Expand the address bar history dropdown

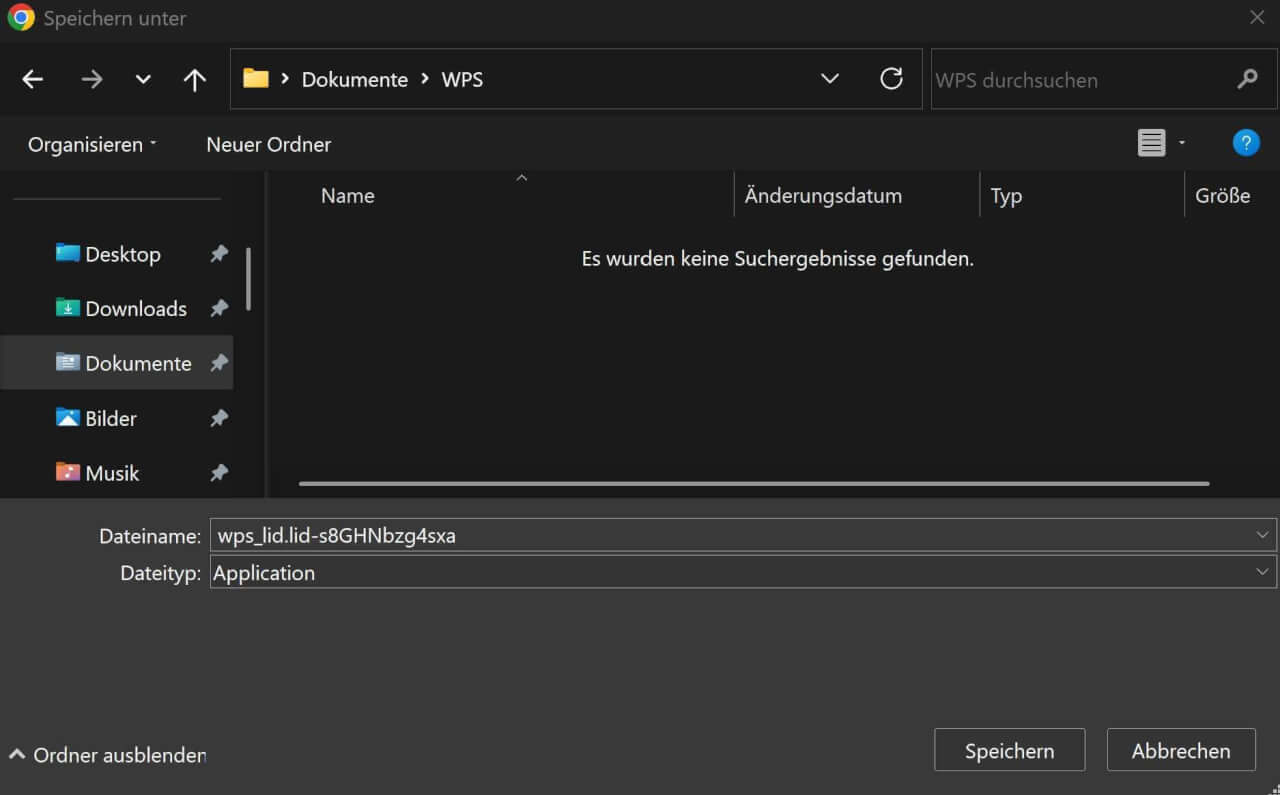[829, 79]
